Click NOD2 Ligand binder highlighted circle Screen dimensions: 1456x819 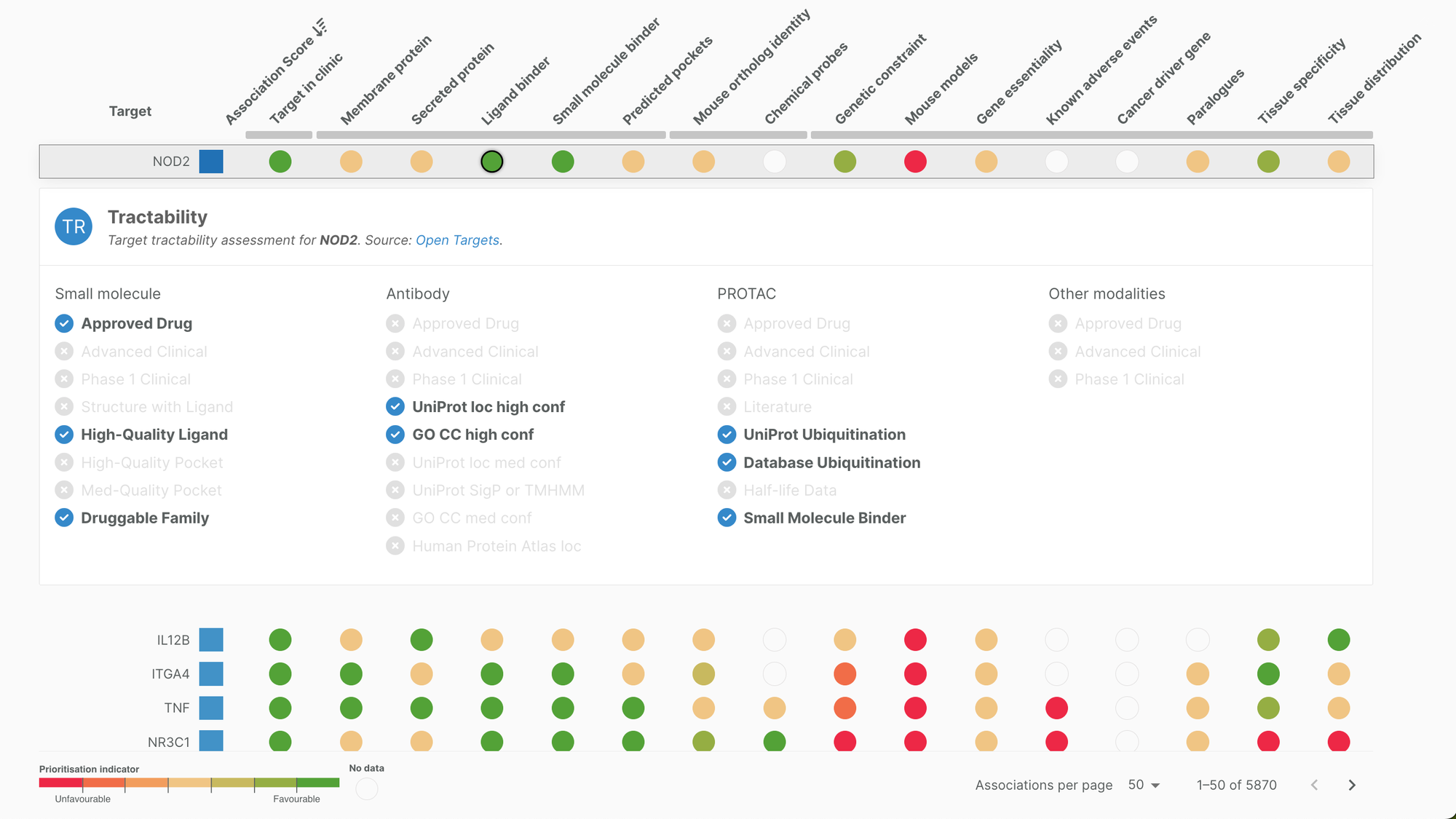click(x=492, y=162)
